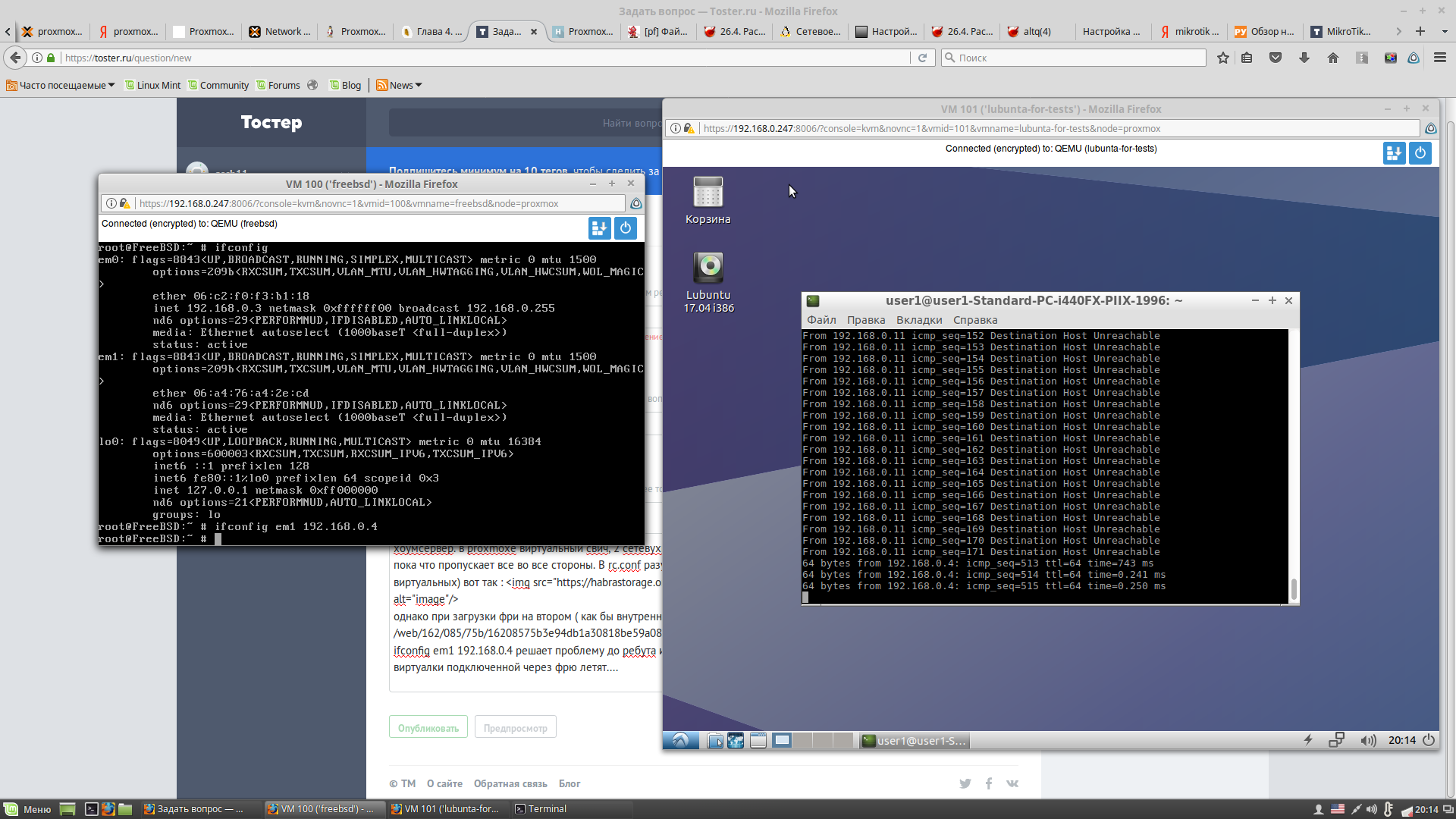Switch to the 'altq(4)' tab
Image resolution: width=1456 pixels, height=819 pixels.
click(1036, 31)
